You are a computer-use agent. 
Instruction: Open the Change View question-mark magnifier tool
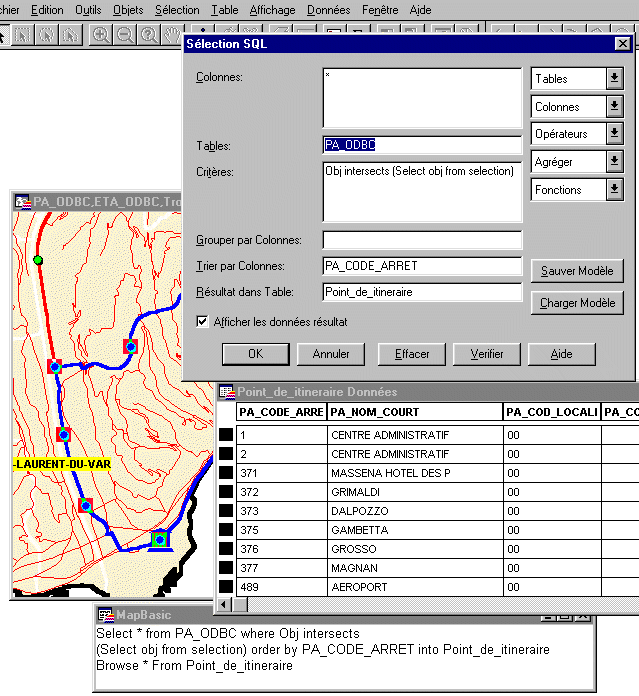point(150,35)
